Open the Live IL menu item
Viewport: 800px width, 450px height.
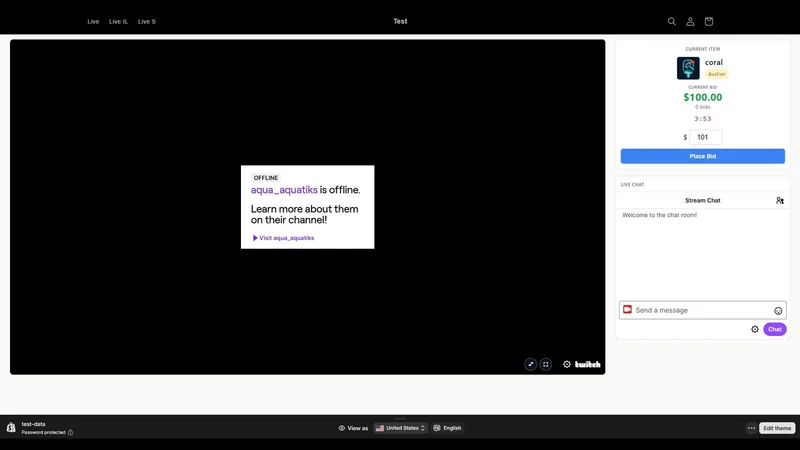pos(118,21)
